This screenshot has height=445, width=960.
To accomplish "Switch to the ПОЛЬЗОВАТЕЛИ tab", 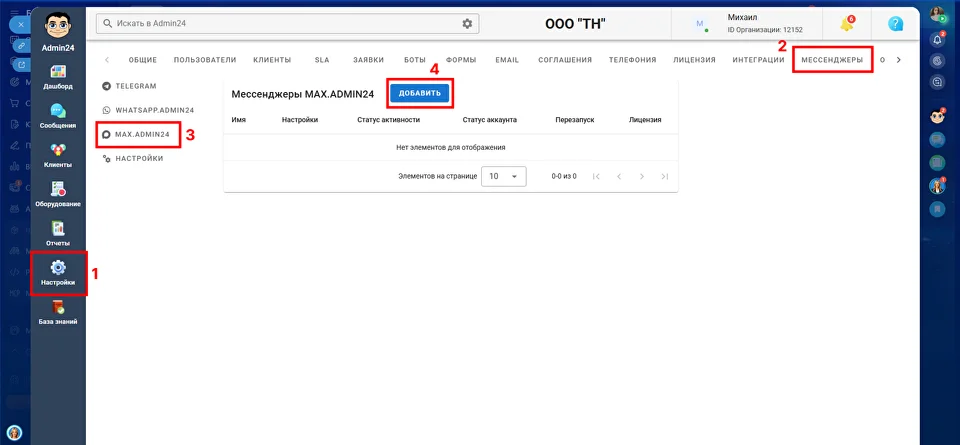I will pos(205,60).
